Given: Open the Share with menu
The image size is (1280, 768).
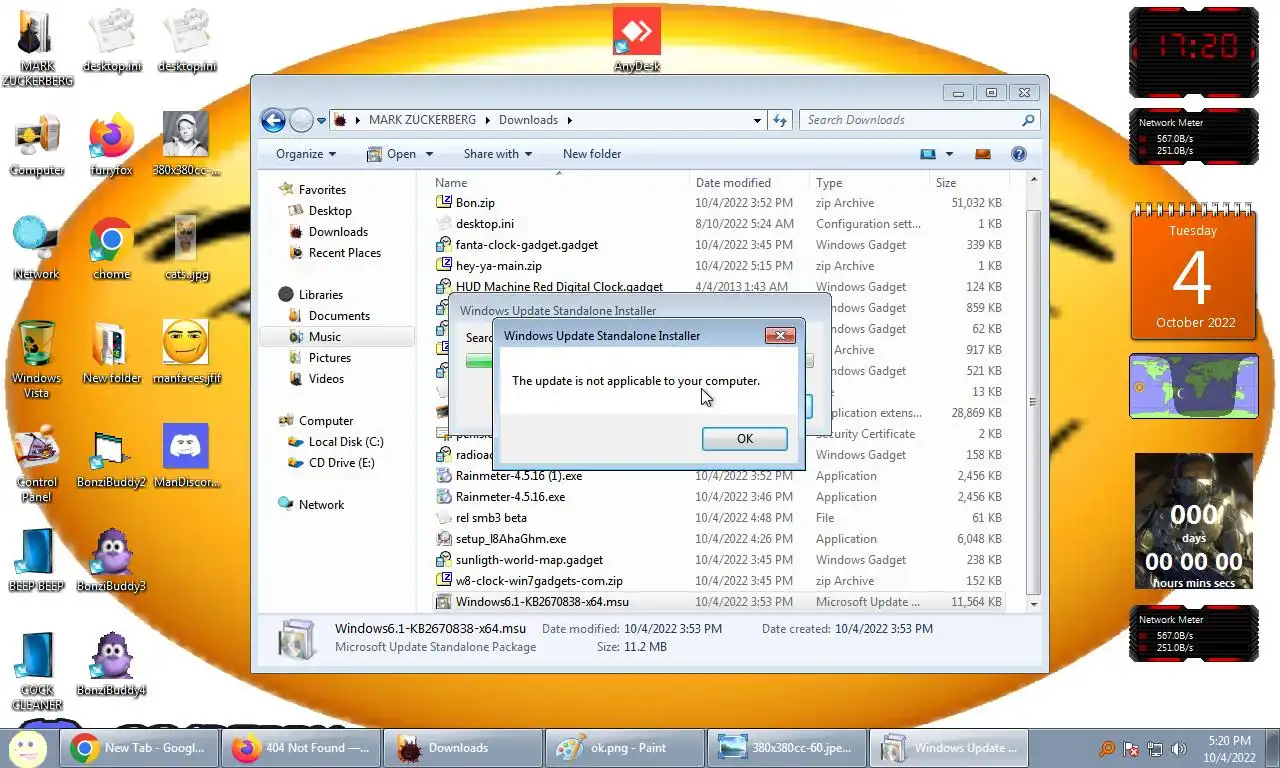Looking at the screenshot, I should point(498,154).
